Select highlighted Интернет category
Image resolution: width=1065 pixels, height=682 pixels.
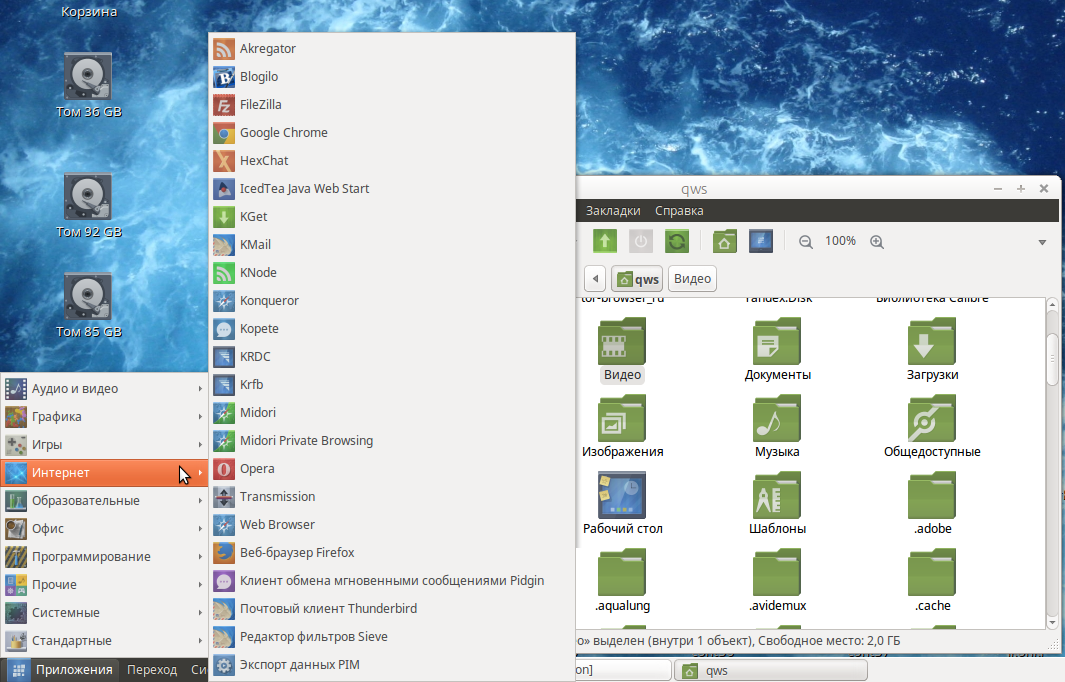pyautogui.click(x=104, y=473)
